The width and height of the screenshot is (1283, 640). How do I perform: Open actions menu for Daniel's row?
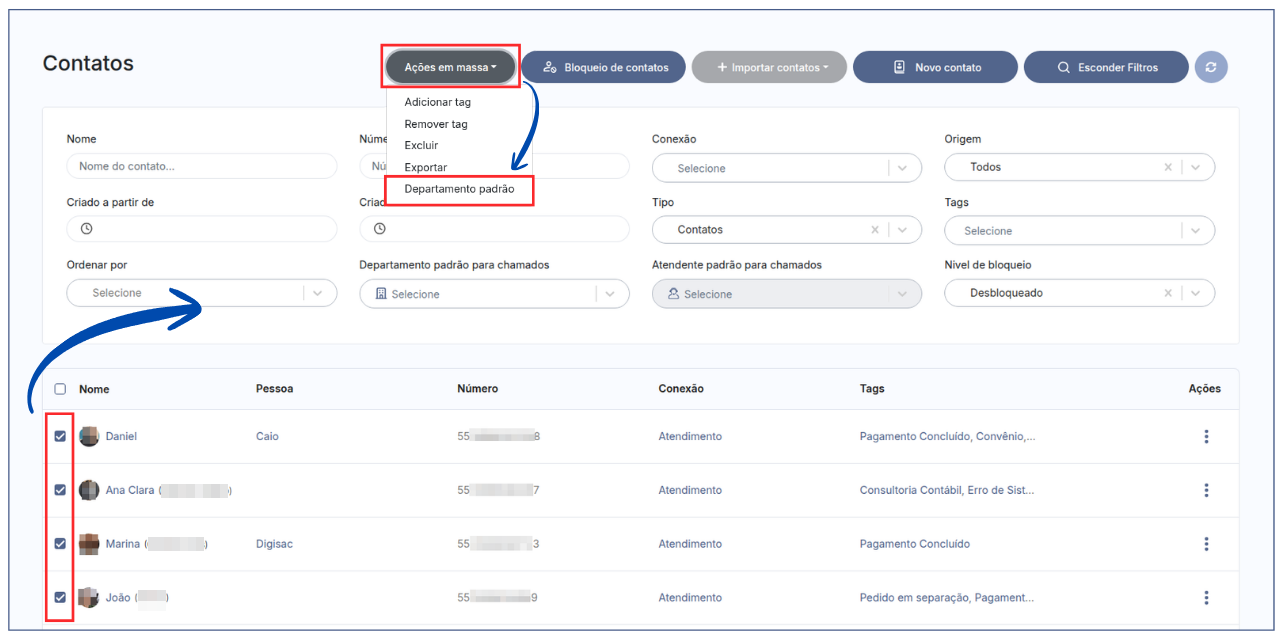[1206, 436]
